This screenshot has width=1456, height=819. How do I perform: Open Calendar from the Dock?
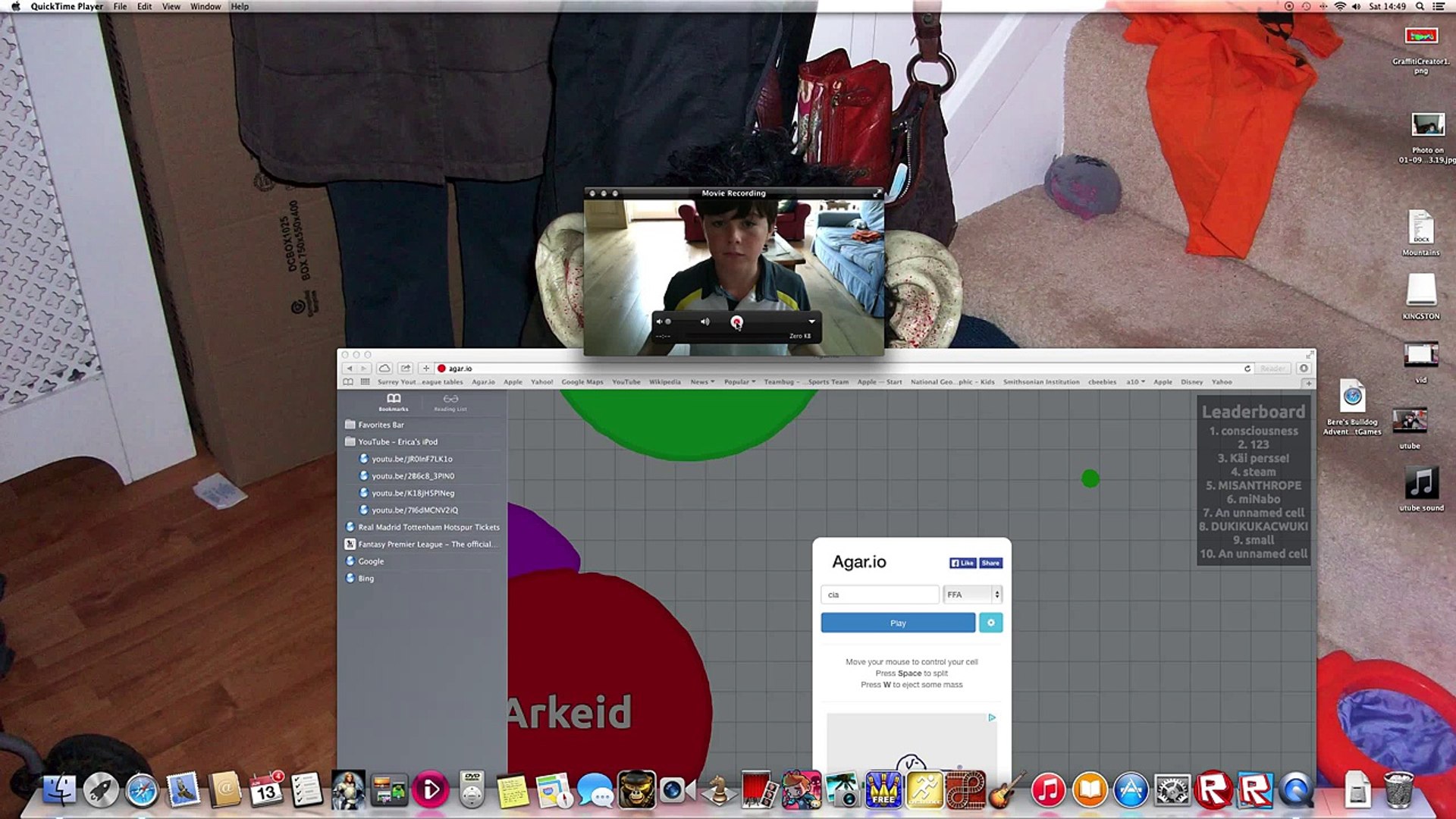click(265, 790)
